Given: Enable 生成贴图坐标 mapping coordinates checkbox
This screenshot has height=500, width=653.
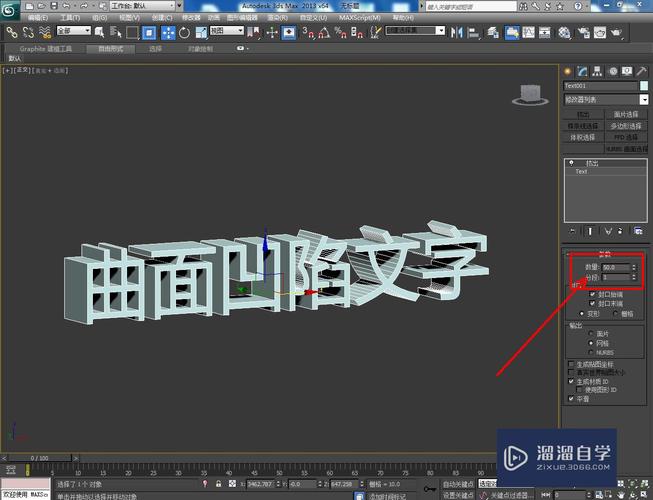Looking at the screenshot, I should click(x=571, y=364).
